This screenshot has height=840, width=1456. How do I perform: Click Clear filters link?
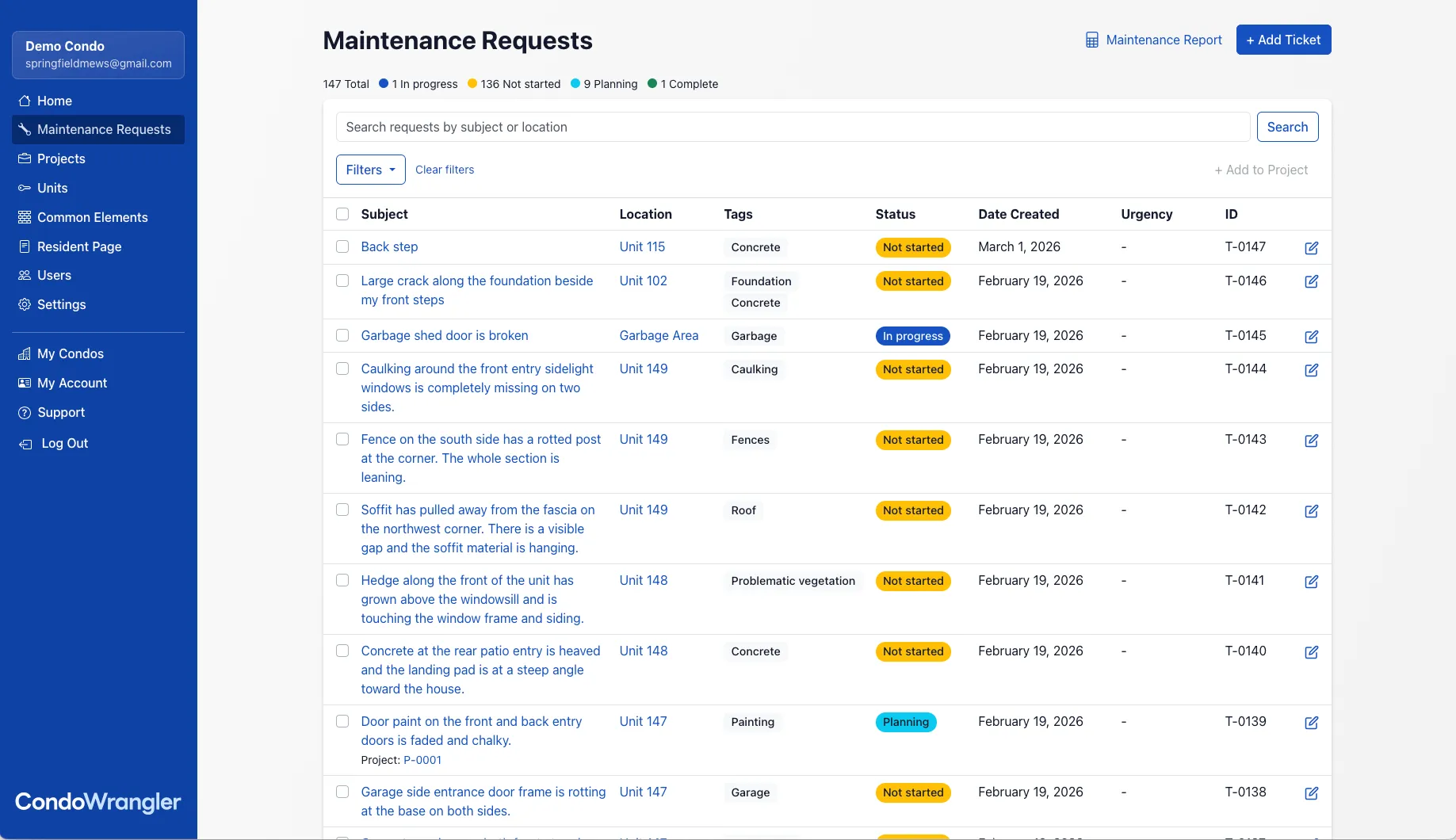pos(445,170)
